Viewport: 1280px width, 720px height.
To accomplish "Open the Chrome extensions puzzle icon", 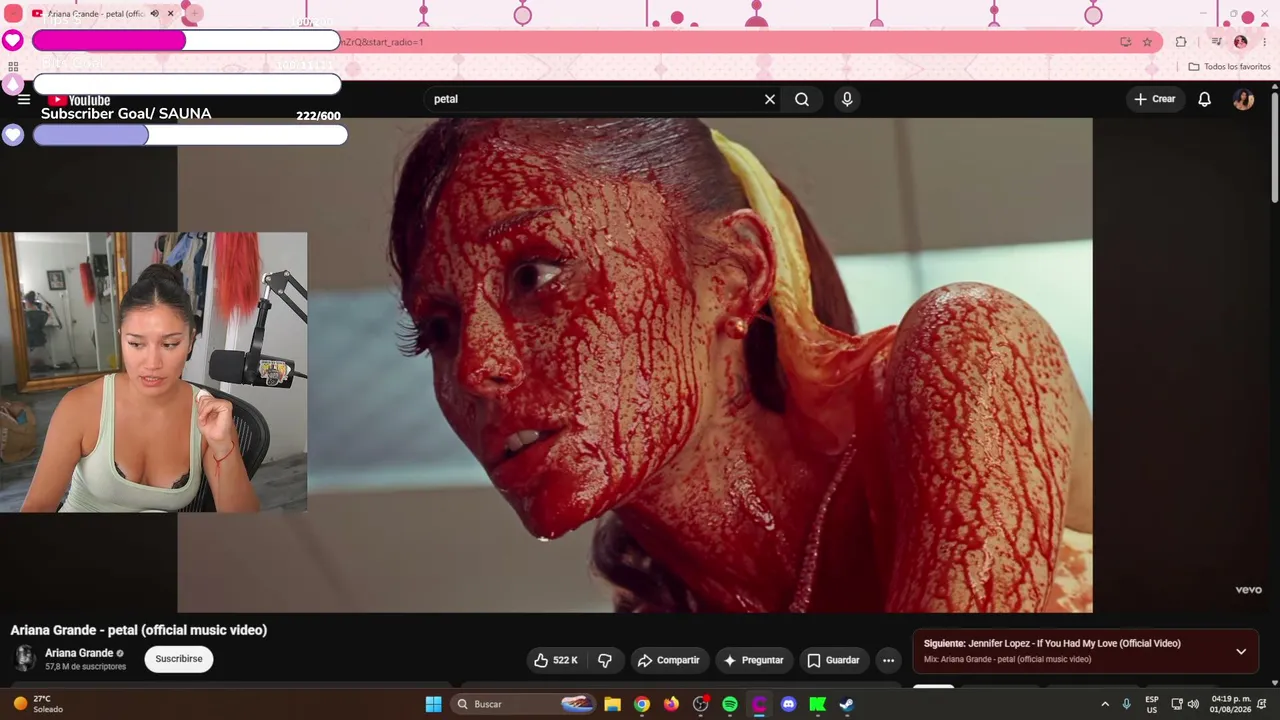I will [1181, 42].
